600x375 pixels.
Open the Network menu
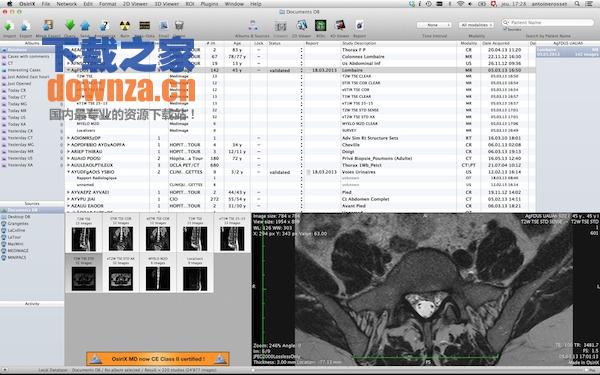[67, 4]
